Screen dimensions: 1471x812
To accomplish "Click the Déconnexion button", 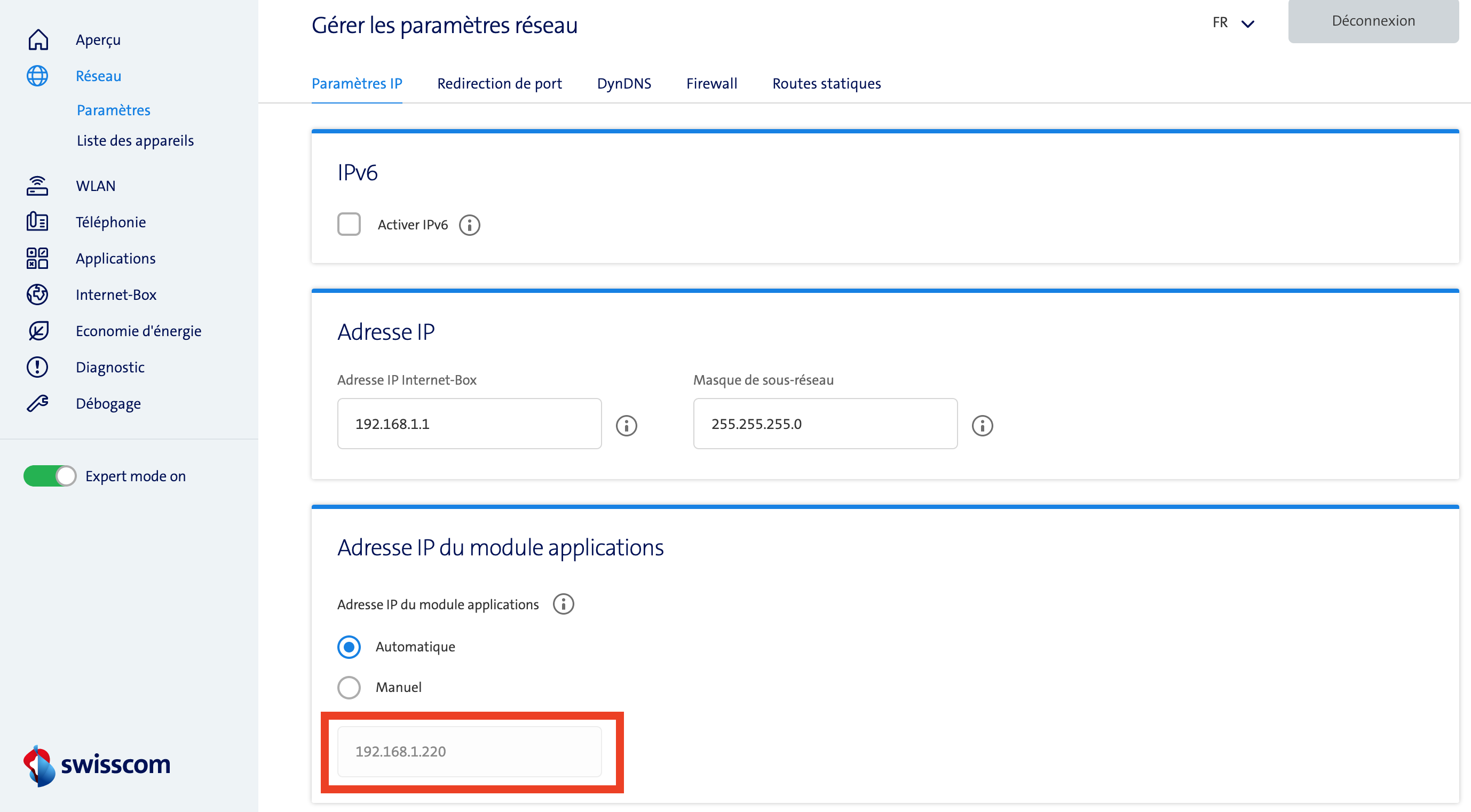I will click(x=1373, y=21).
